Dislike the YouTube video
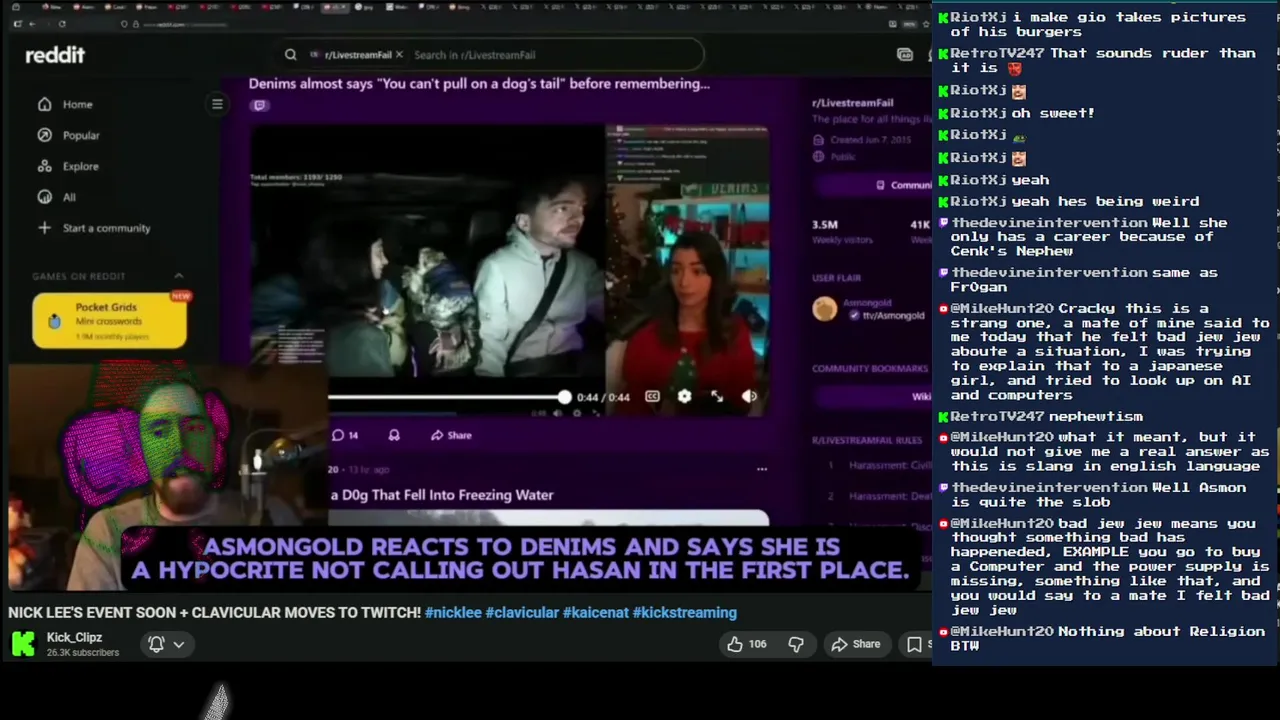This screenshot has width=1280, height=720. [x=796, y=644]
